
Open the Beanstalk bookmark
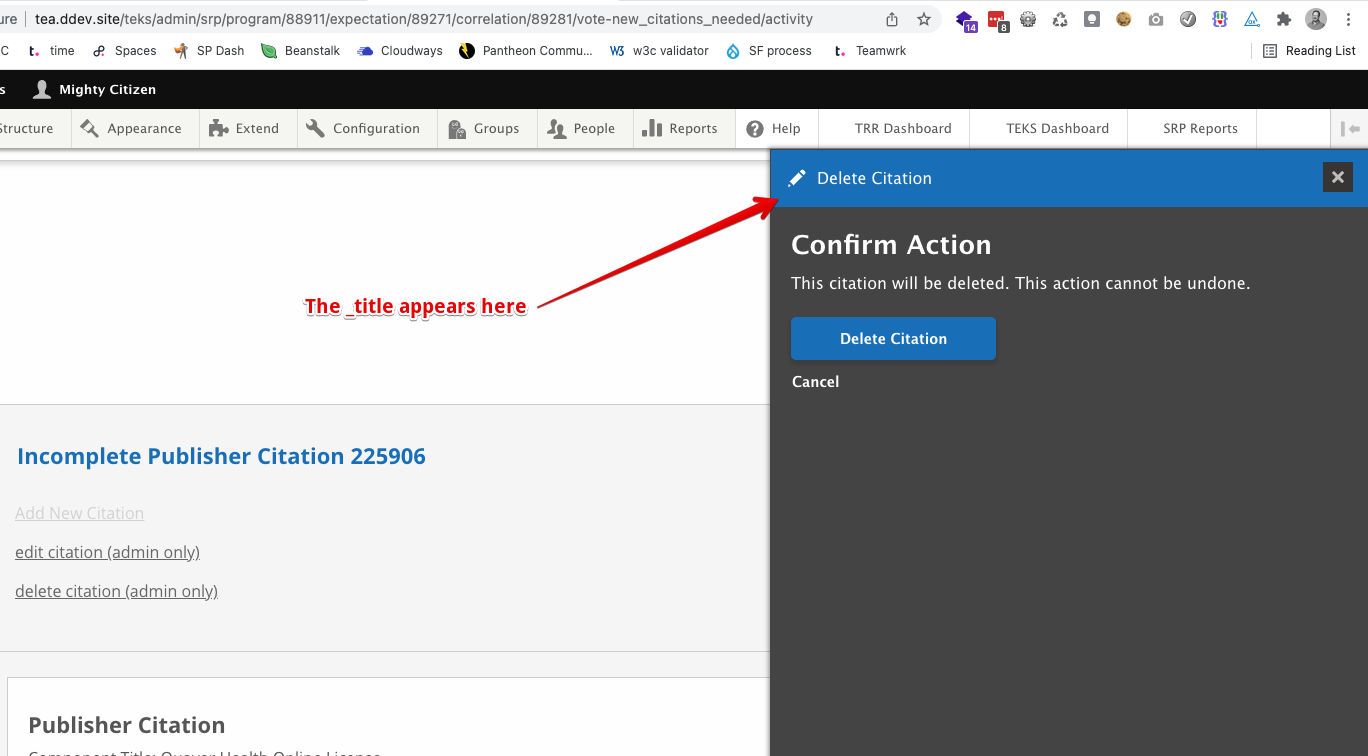point(300,51)
